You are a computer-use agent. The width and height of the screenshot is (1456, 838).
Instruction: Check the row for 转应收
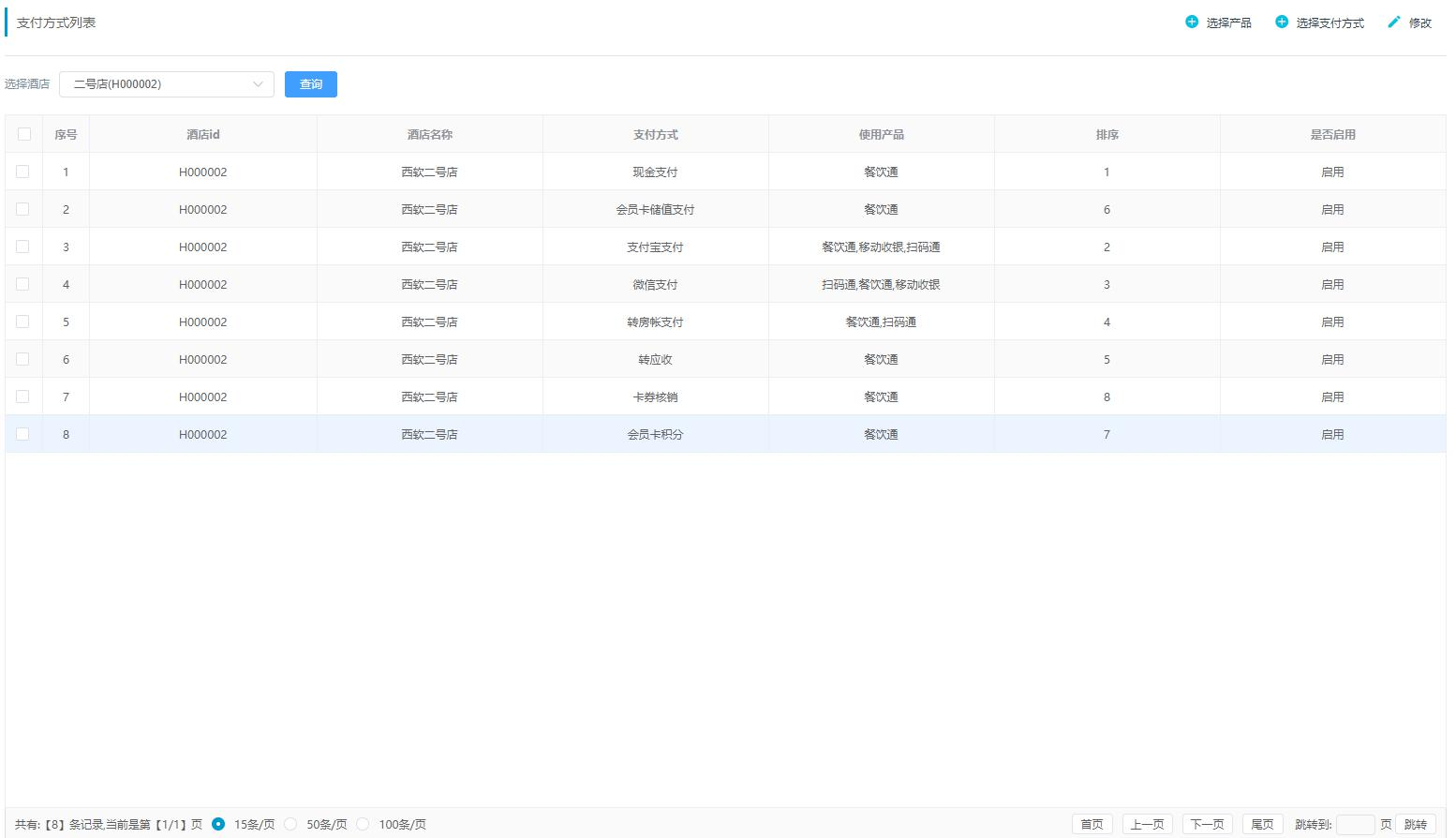pyautogui.click(x=22, y=359)
